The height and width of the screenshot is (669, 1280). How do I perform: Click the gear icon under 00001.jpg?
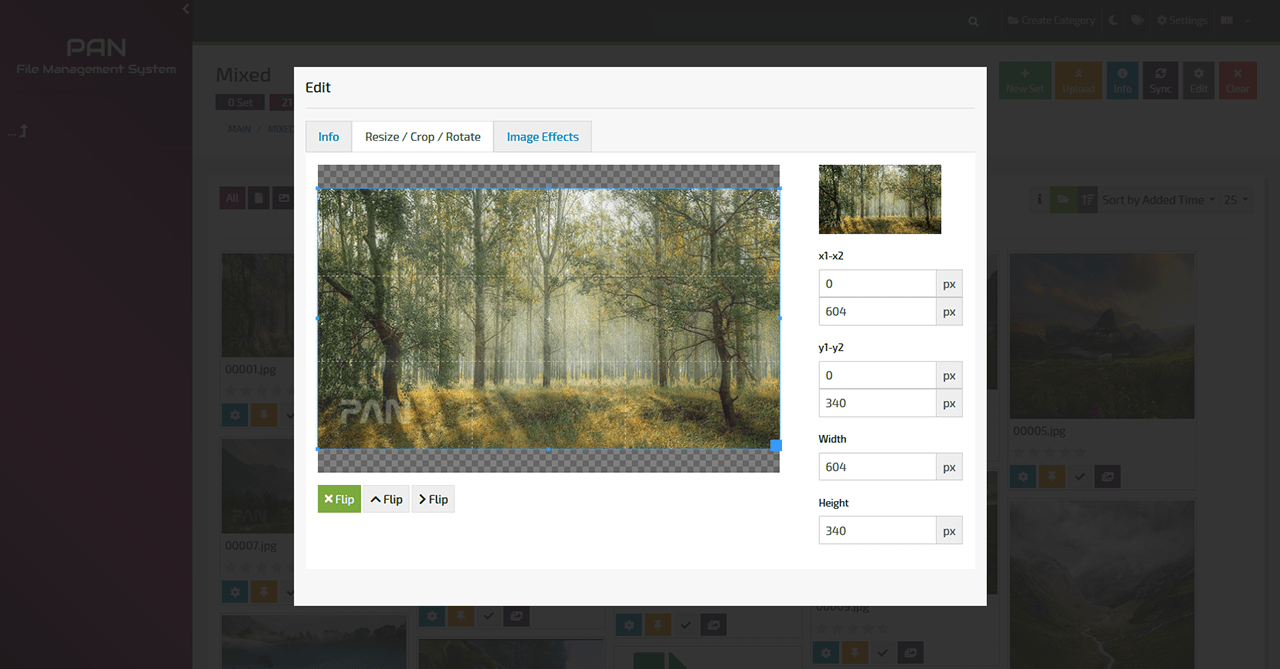(x=235, y=414)
